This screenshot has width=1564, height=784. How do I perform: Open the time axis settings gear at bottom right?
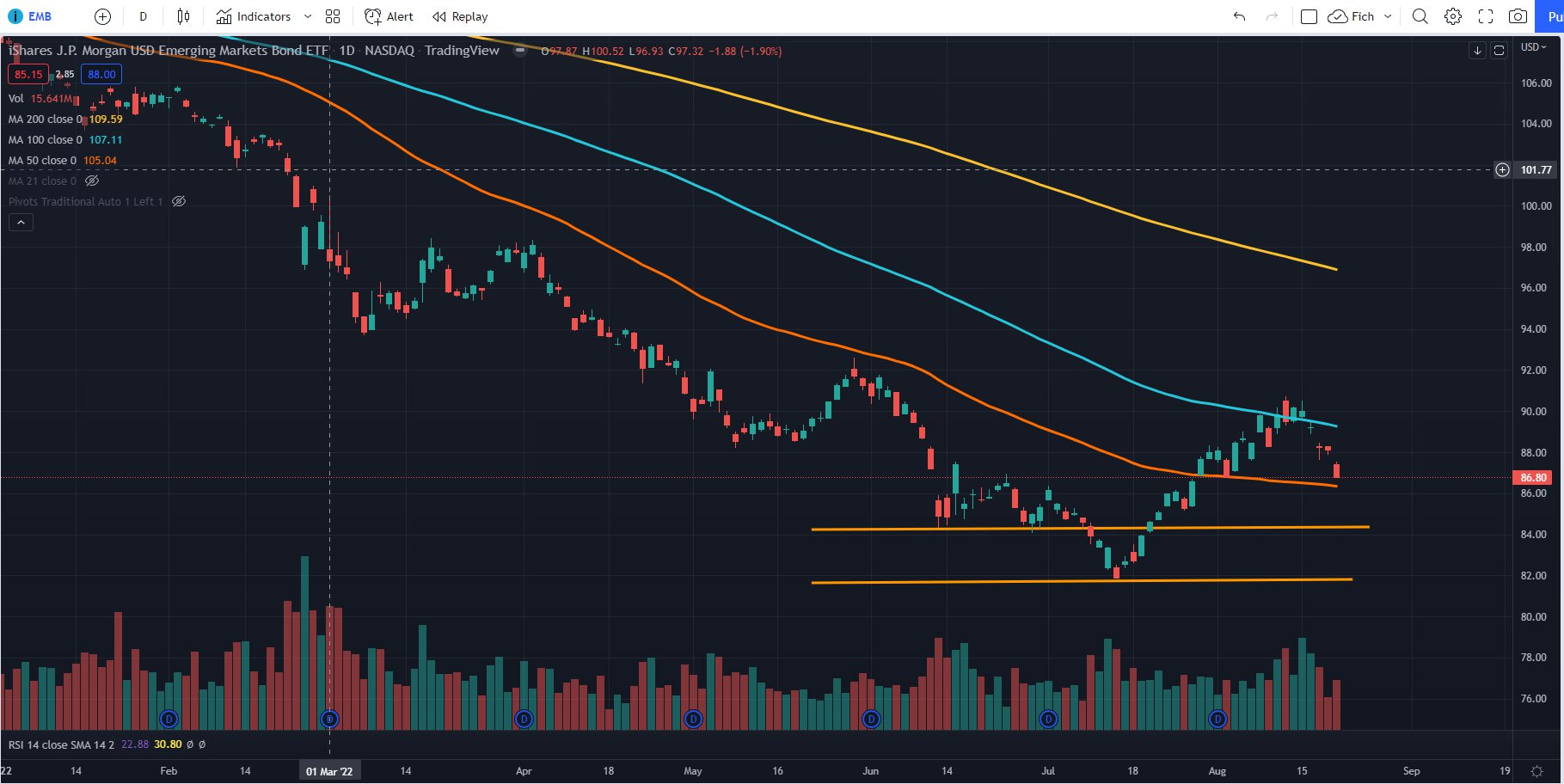pyautogui.click(x=1537, y=771)
